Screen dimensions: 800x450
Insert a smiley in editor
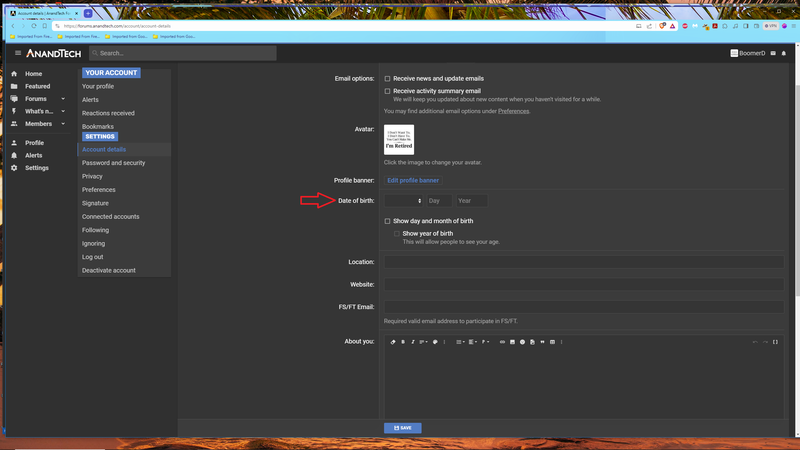pos(522,342)
